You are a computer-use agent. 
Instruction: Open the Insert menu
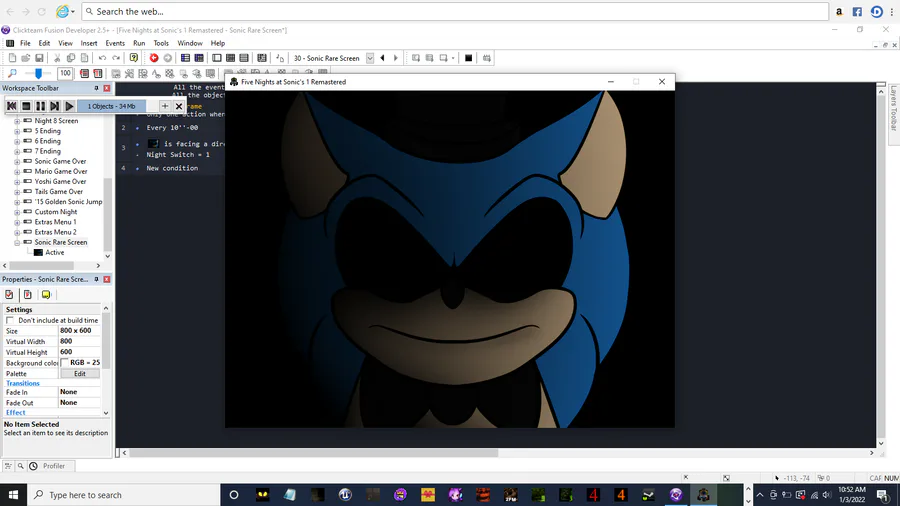tap(89, 43)
